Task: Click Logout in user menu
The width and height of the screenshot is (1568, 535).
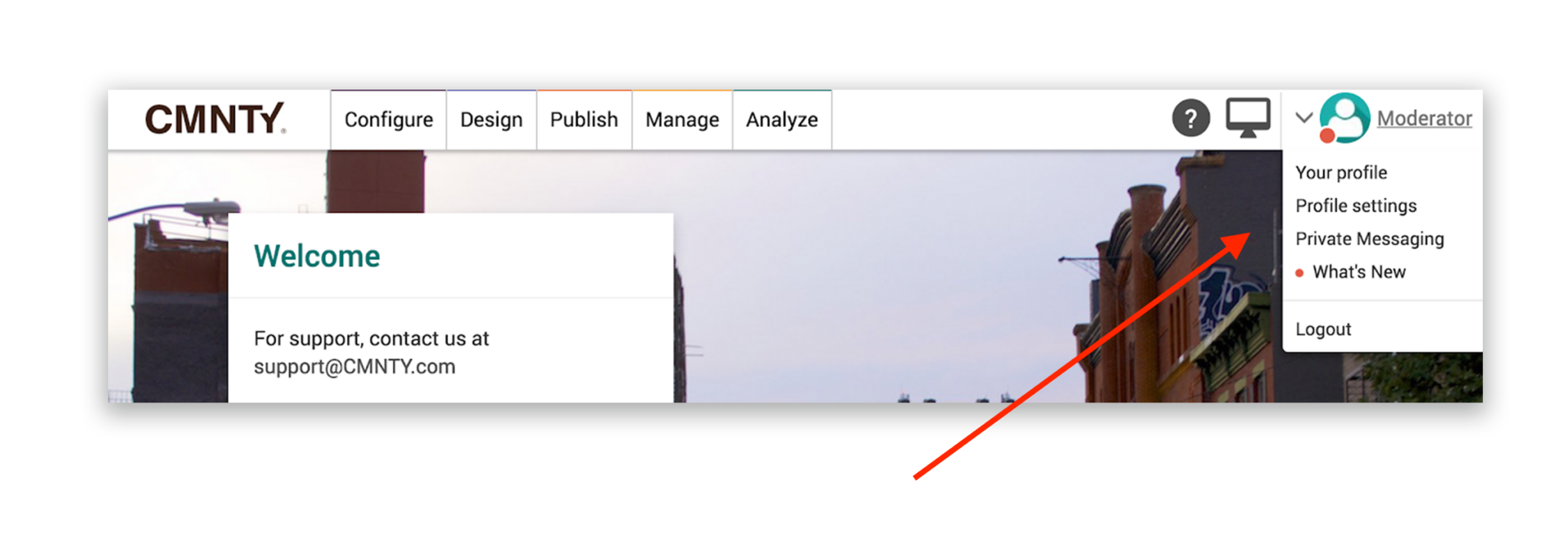Action: [x=1323, y=329]
